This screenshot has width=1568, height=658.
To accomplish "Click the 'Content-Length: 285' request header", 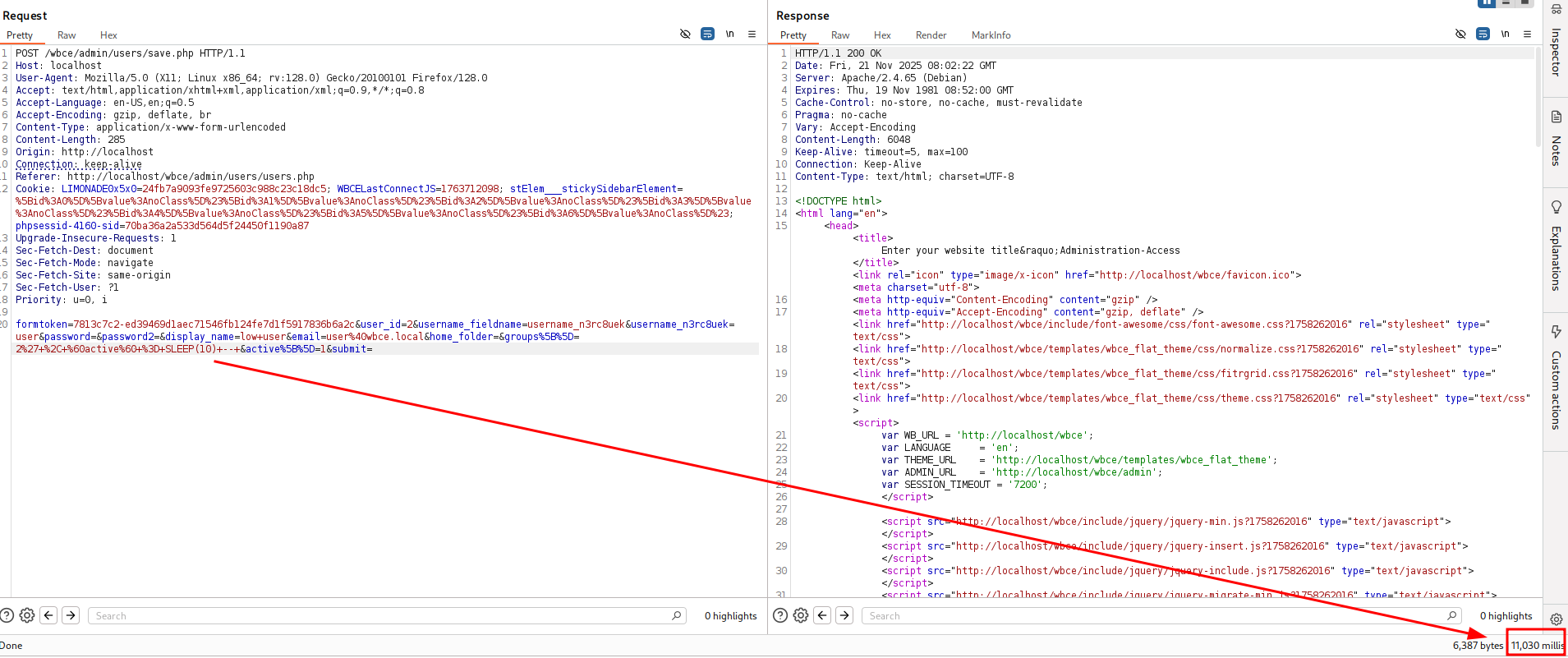I will pos(71,140).
